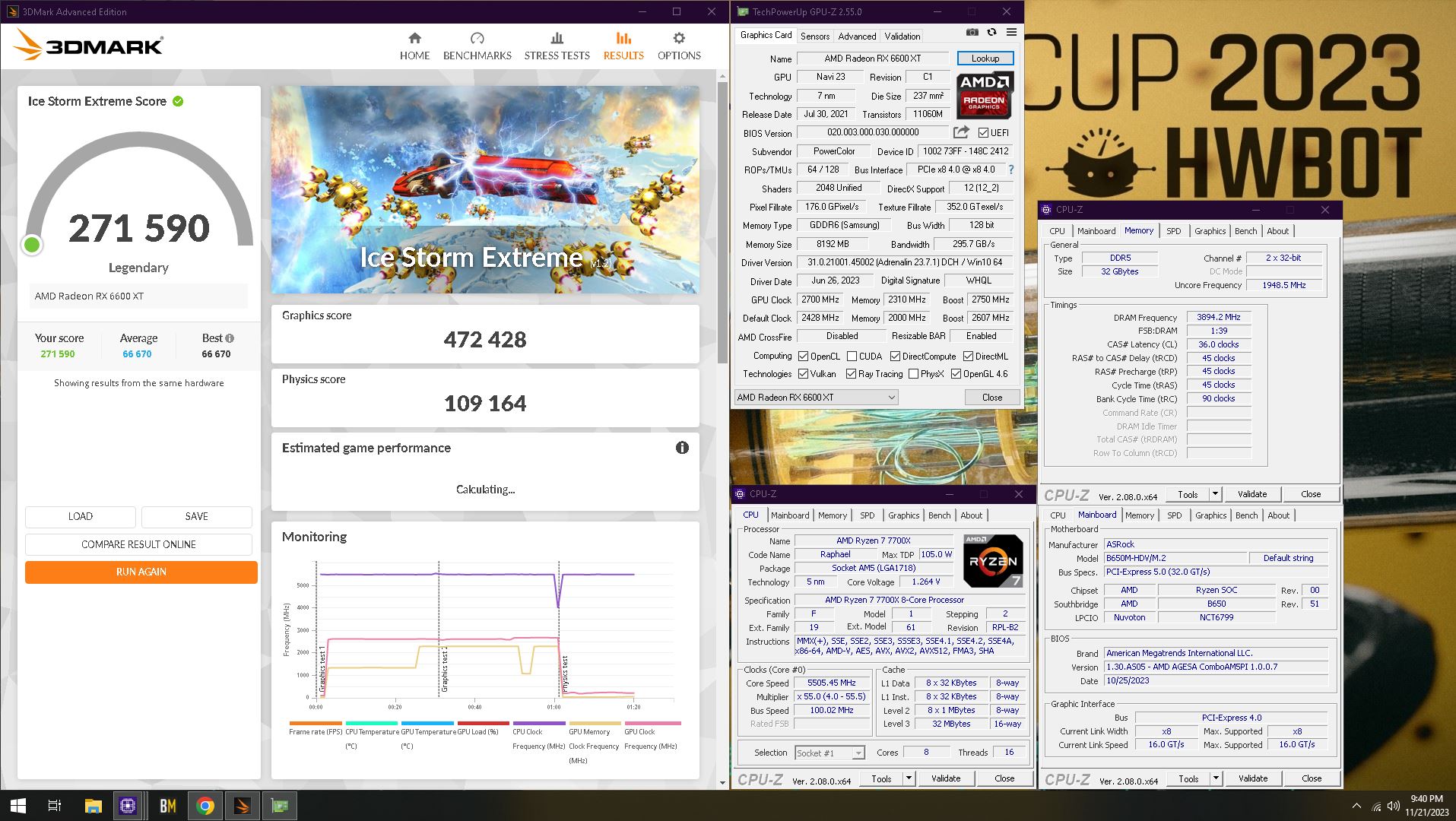Screen dimensions: 1456x821
Task: Toggle the DirectCompute checkbox
Action: (x=895, y=356)
